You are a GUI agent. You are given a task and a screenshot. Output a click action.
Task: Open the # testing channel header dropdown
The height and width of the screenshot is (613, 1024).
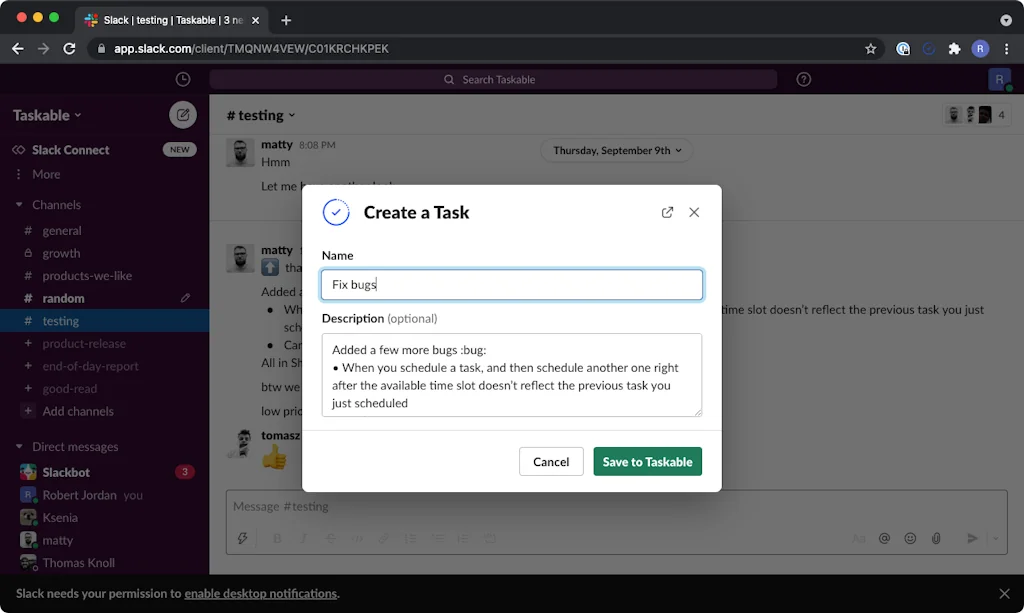[260, 114]
